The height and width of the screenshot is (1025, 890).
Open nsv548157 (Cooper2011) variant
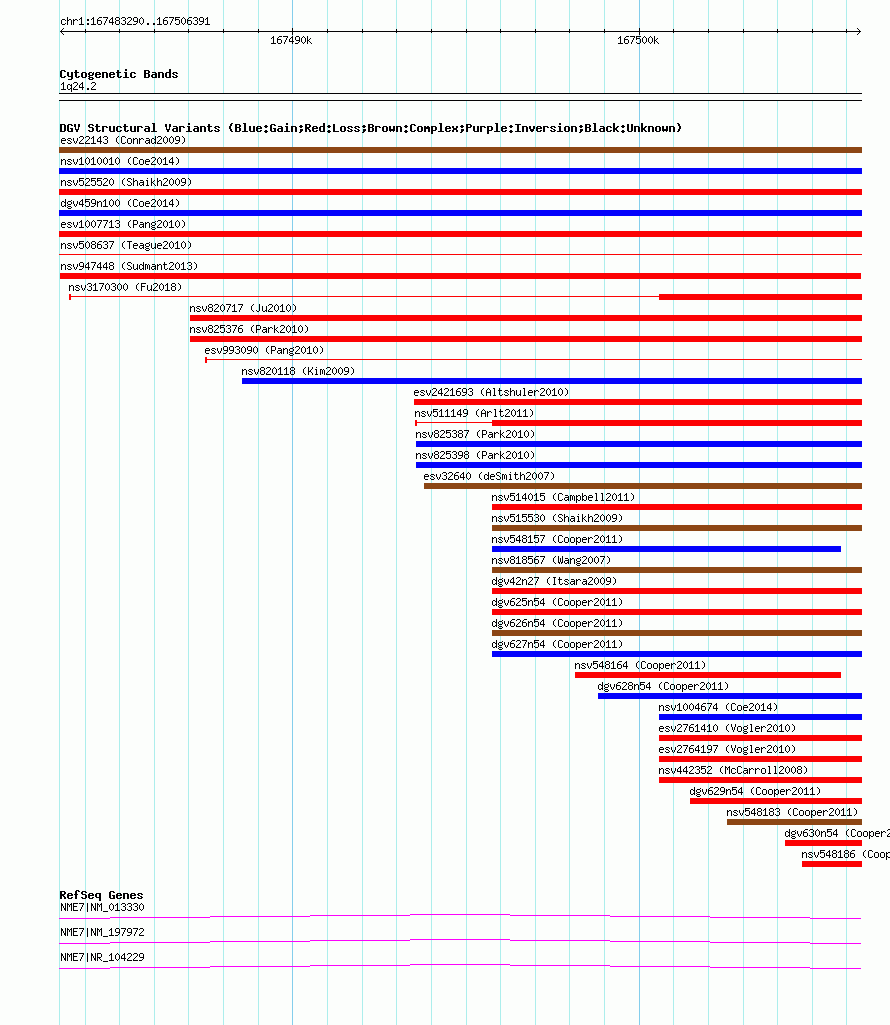(557, 539)
